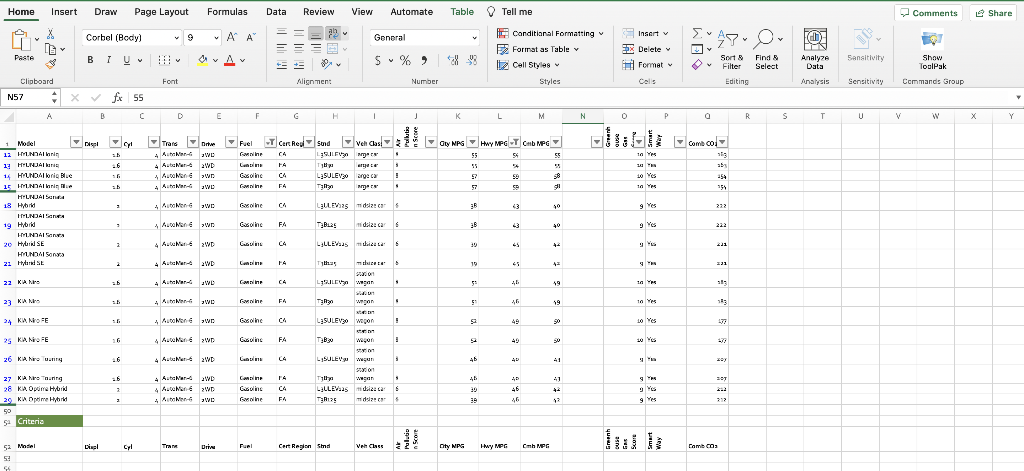Click the Tell me search box
1024x471 pixels.
[509, 12]
